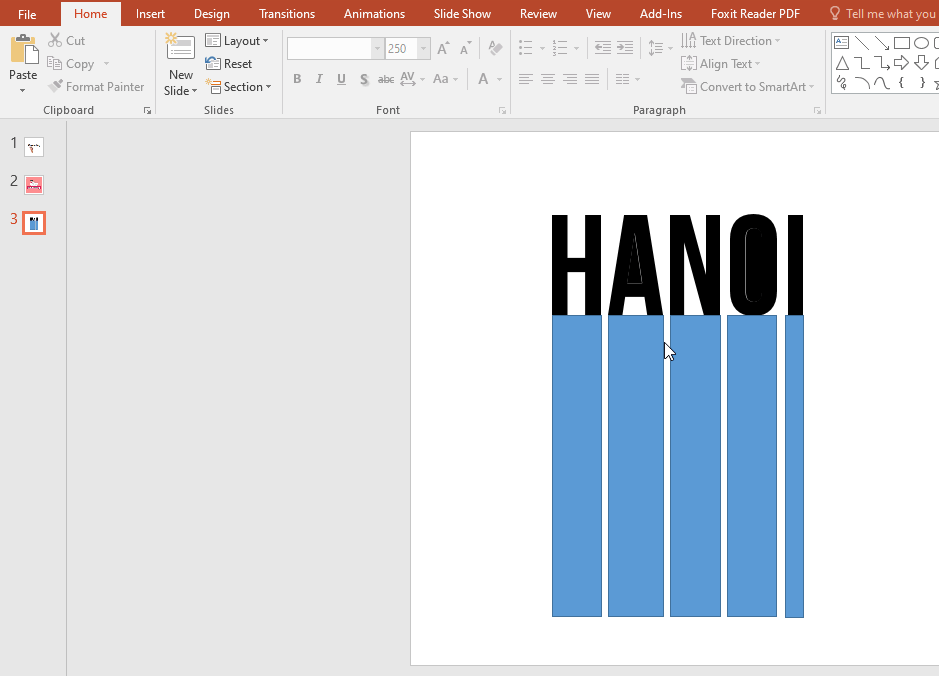Open the font size dropdown arrow
The height and width of the screenshot is (676, 939).
coord(423,47)
